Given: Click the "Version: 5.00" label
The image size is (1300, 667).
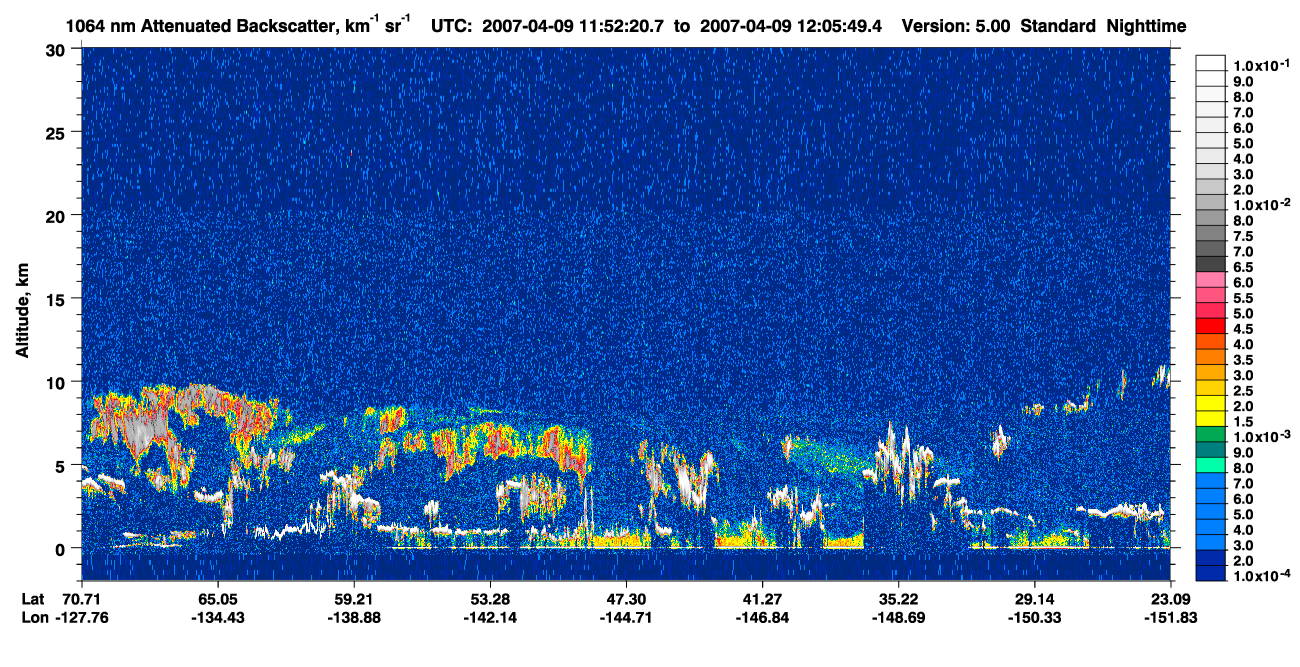Looking at the screenshot, I should [x=957, y=26].
